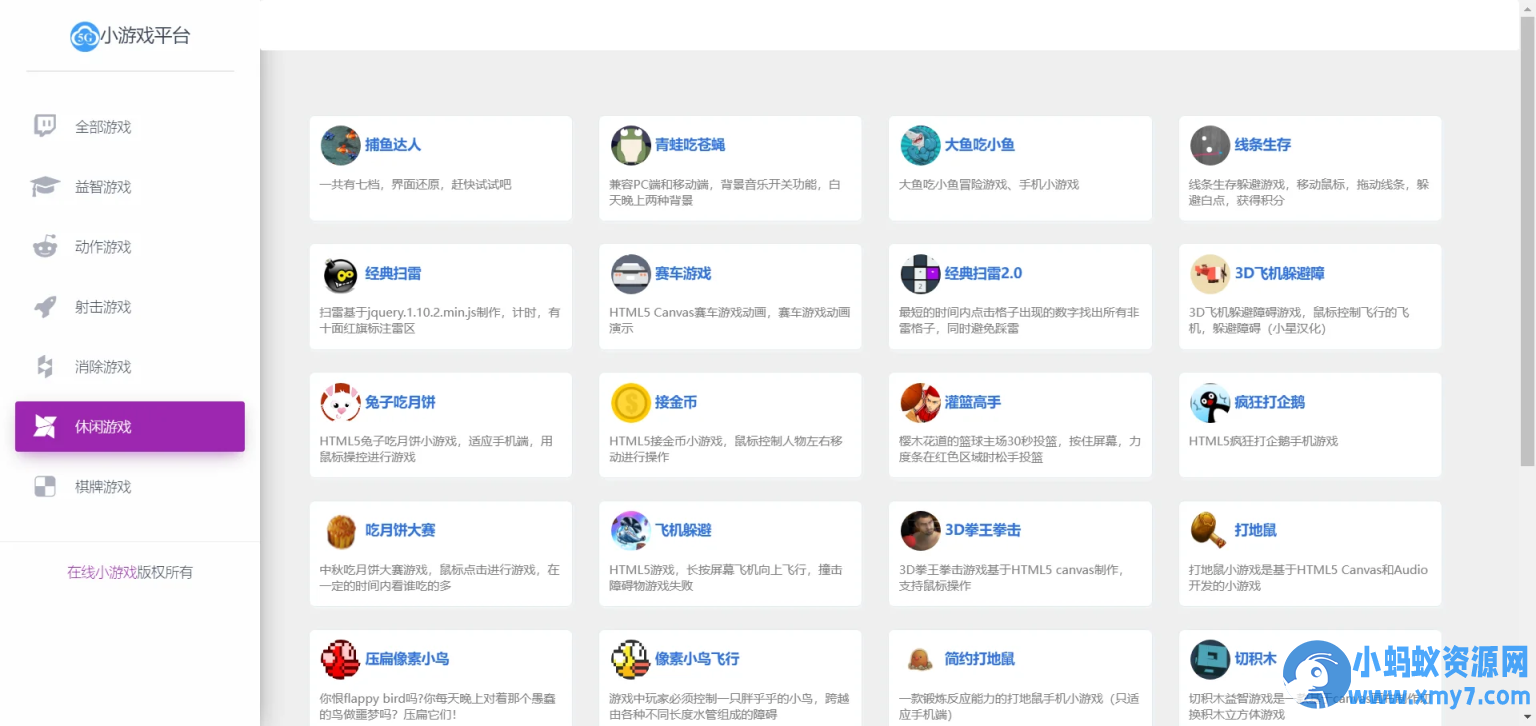Click the 大鱼吃小鱼 fish icon
The image size is (1536, 726).
pyautogui.click(x=920, y=145)
